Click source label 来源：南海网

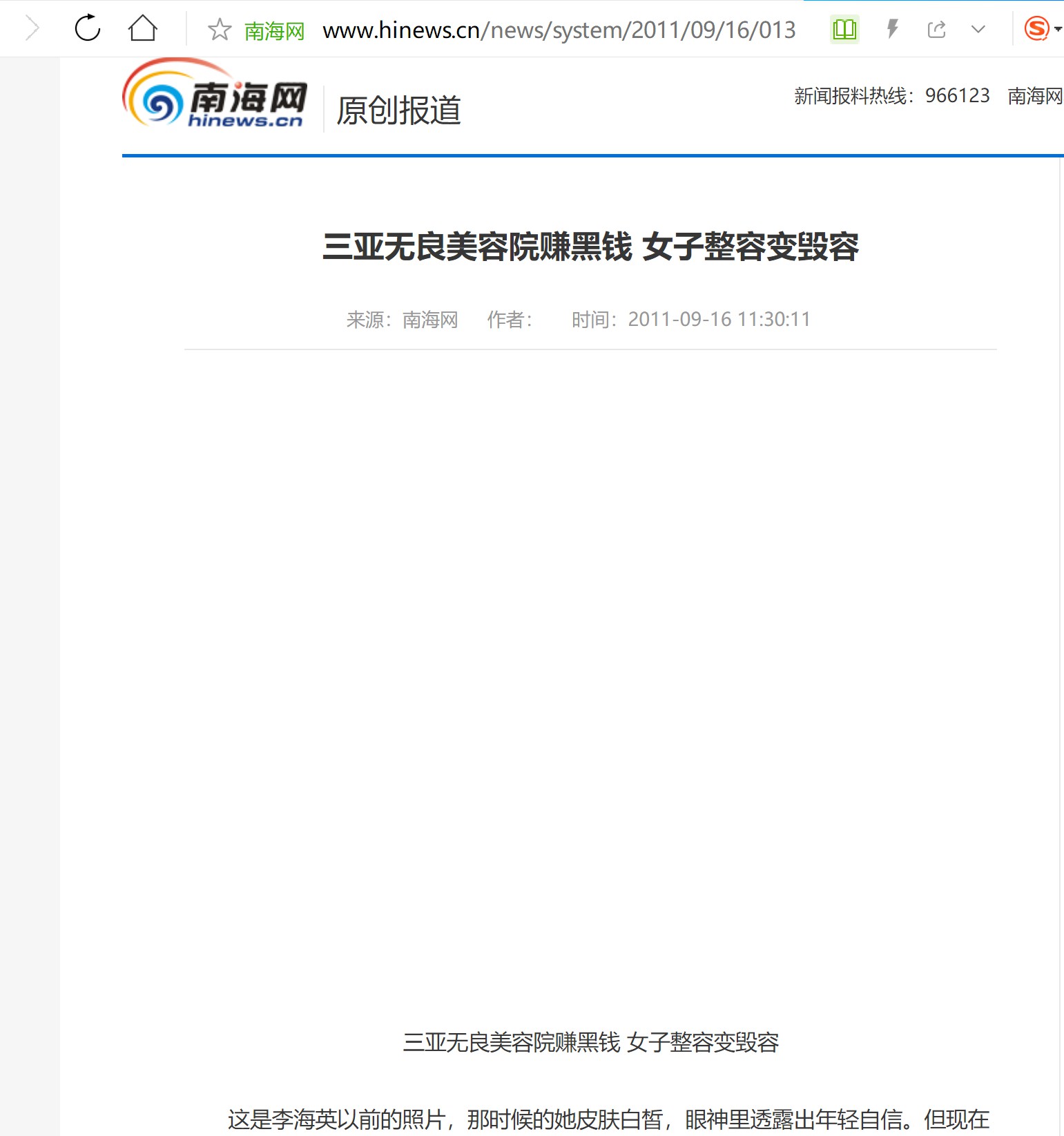click(402, 319)
